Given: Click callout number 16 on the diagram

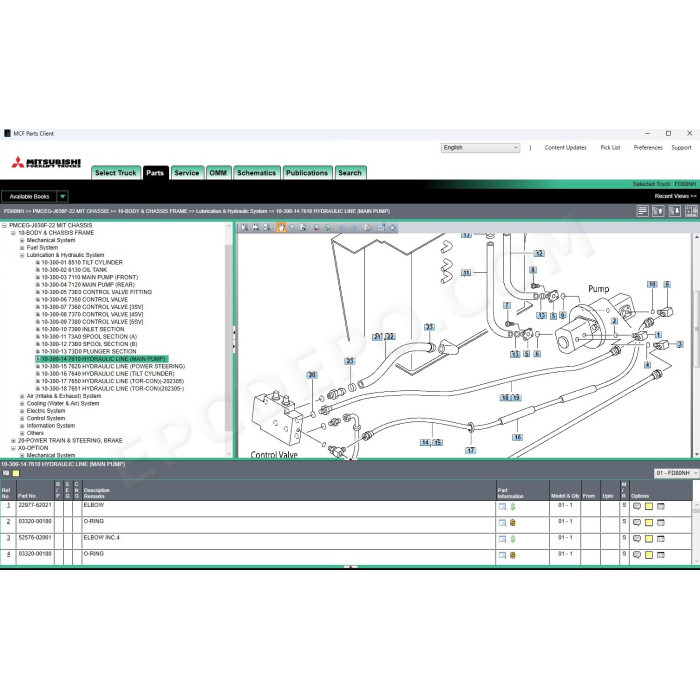Looking at the screenshot, I should coord(517,437).
